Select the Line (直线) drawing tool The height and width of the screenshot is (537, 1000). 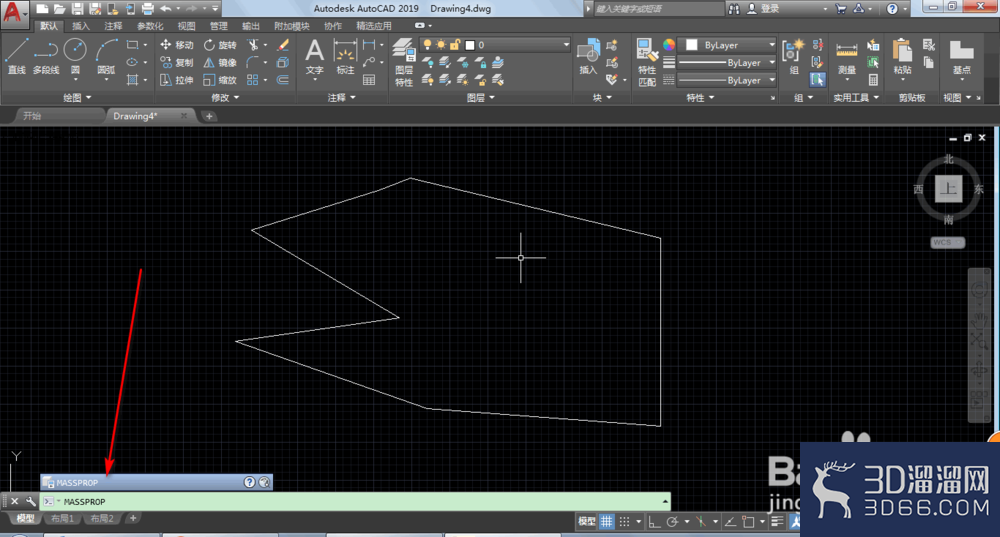17,56
